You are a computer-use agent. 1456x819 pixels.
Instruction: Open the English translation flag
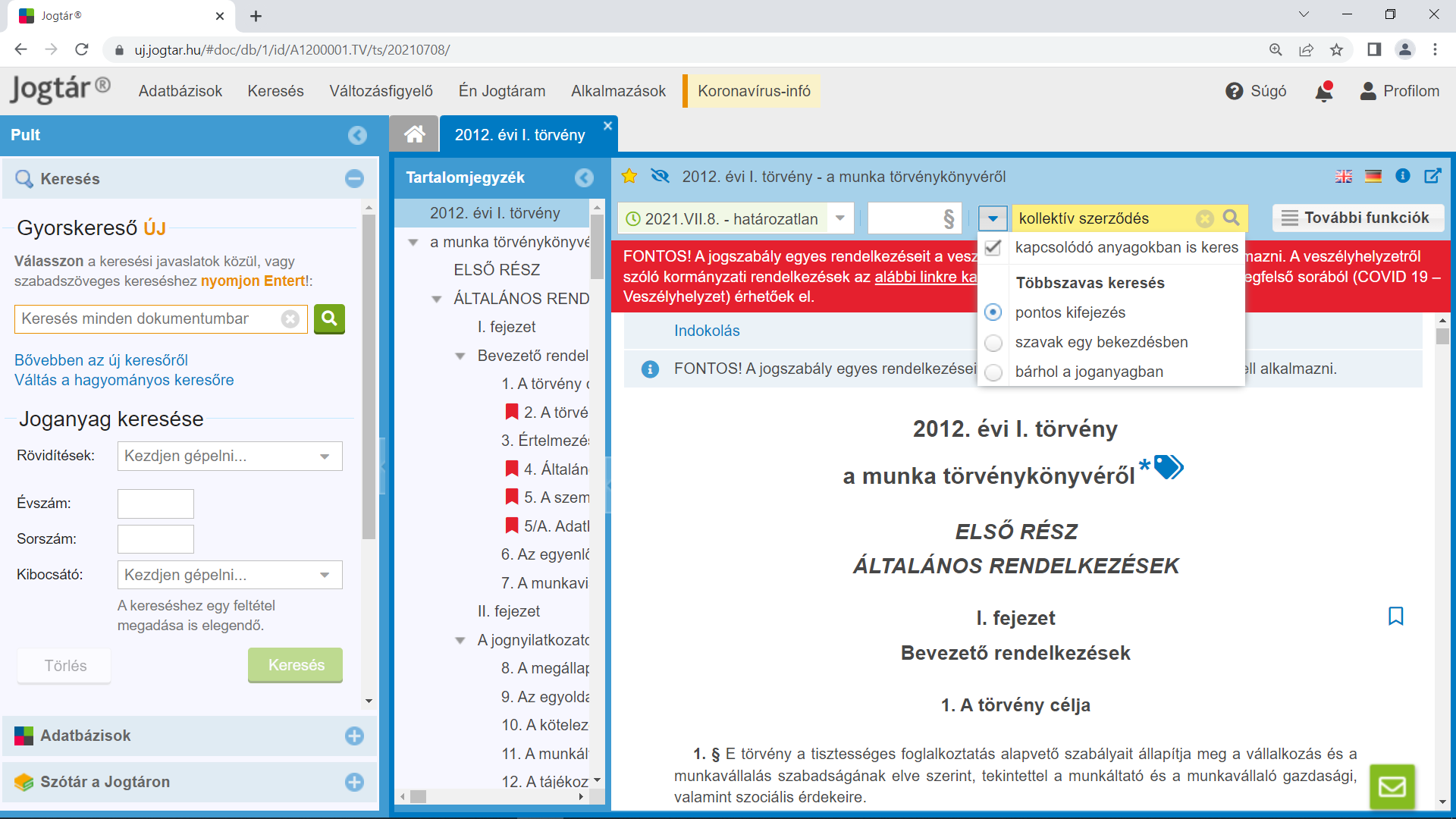pos(1344,177)
